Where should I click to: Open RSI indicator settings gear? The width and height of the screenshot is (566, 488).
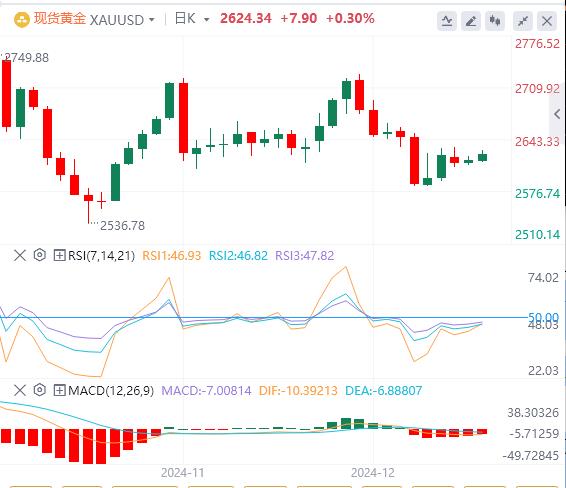(40, 255)
